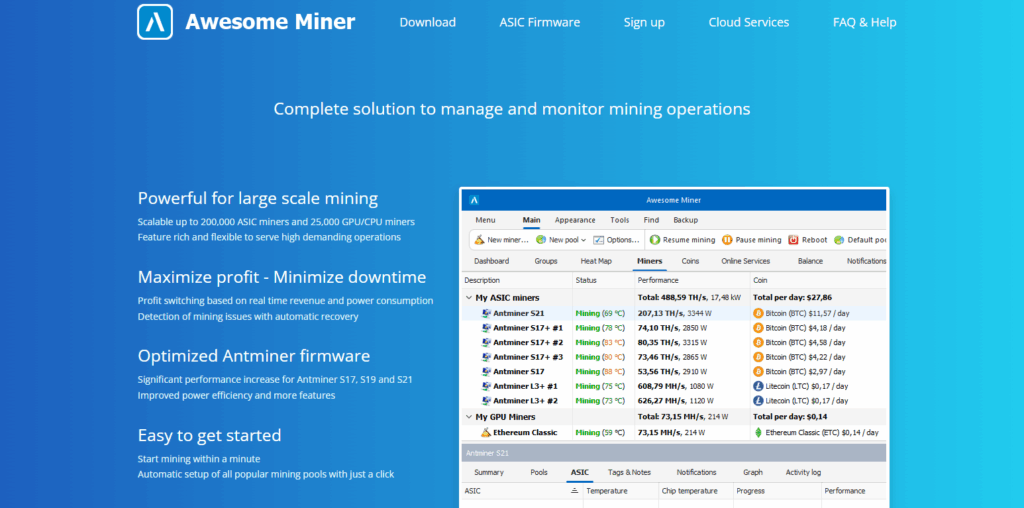This screenshot has width=1024, height=508.
Task: Click Bitcoin icon in $4,58 / day row
Action: click(758, 342)
